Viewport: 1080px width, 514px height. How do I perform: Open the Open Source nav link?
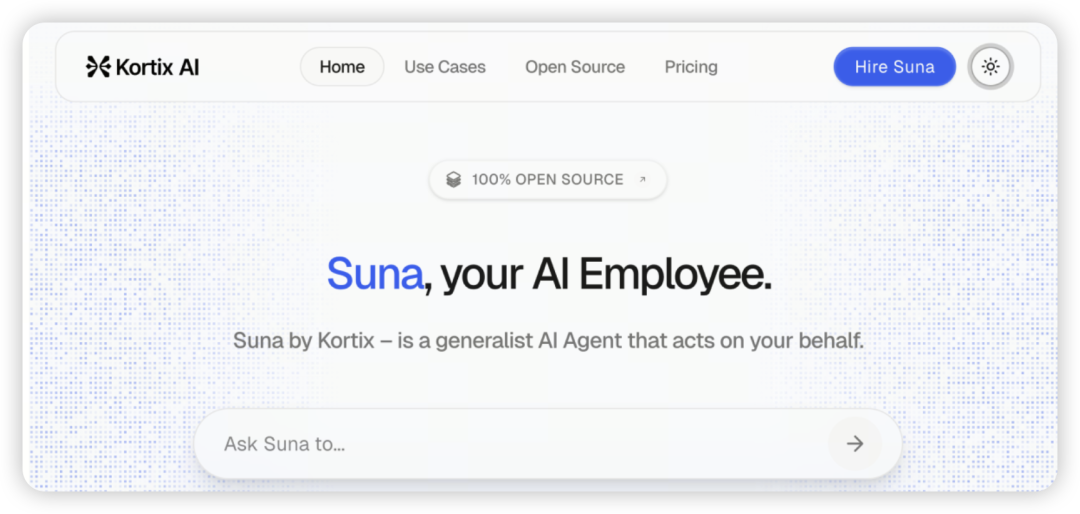(x=575, y=67)
